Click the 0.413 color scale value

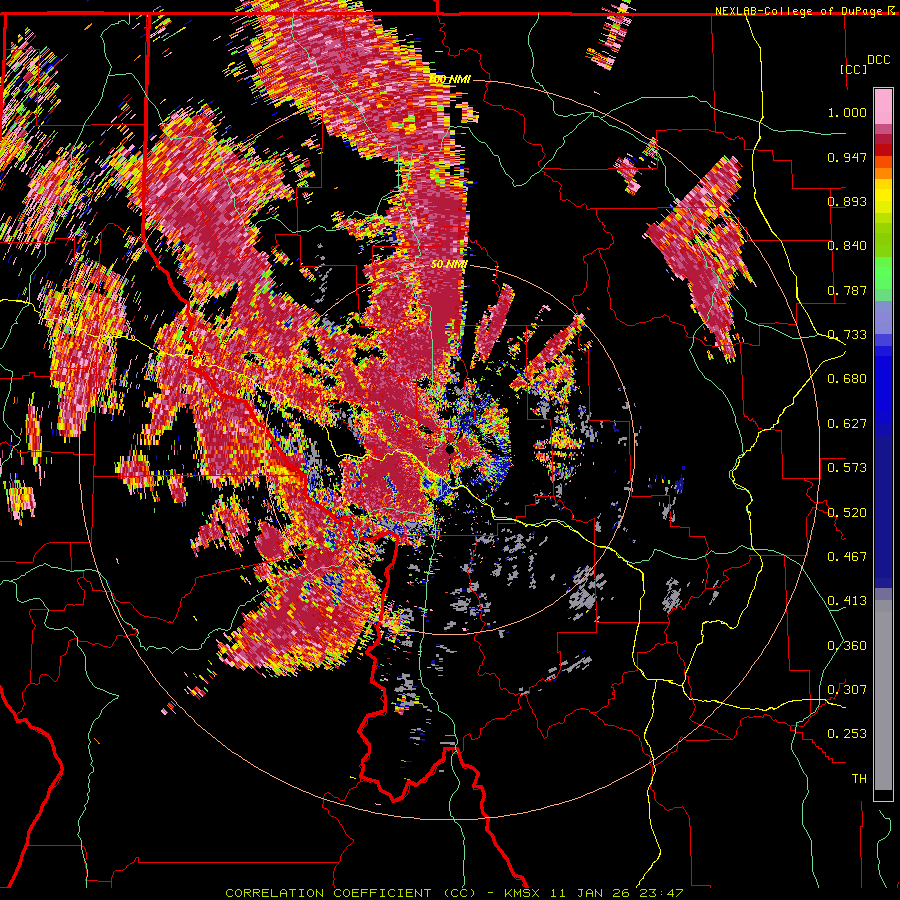(x=847, y=601)
